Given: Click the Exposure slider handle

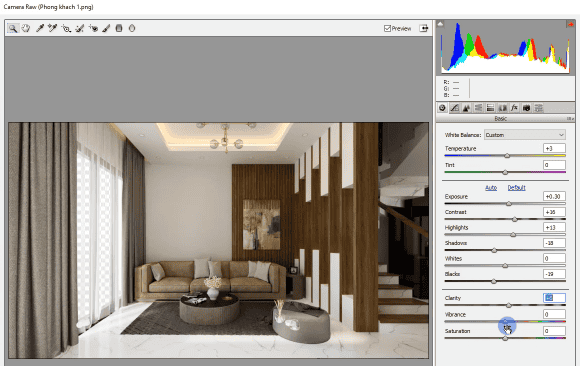Looking at the screenshot, I should click(509, 204).
